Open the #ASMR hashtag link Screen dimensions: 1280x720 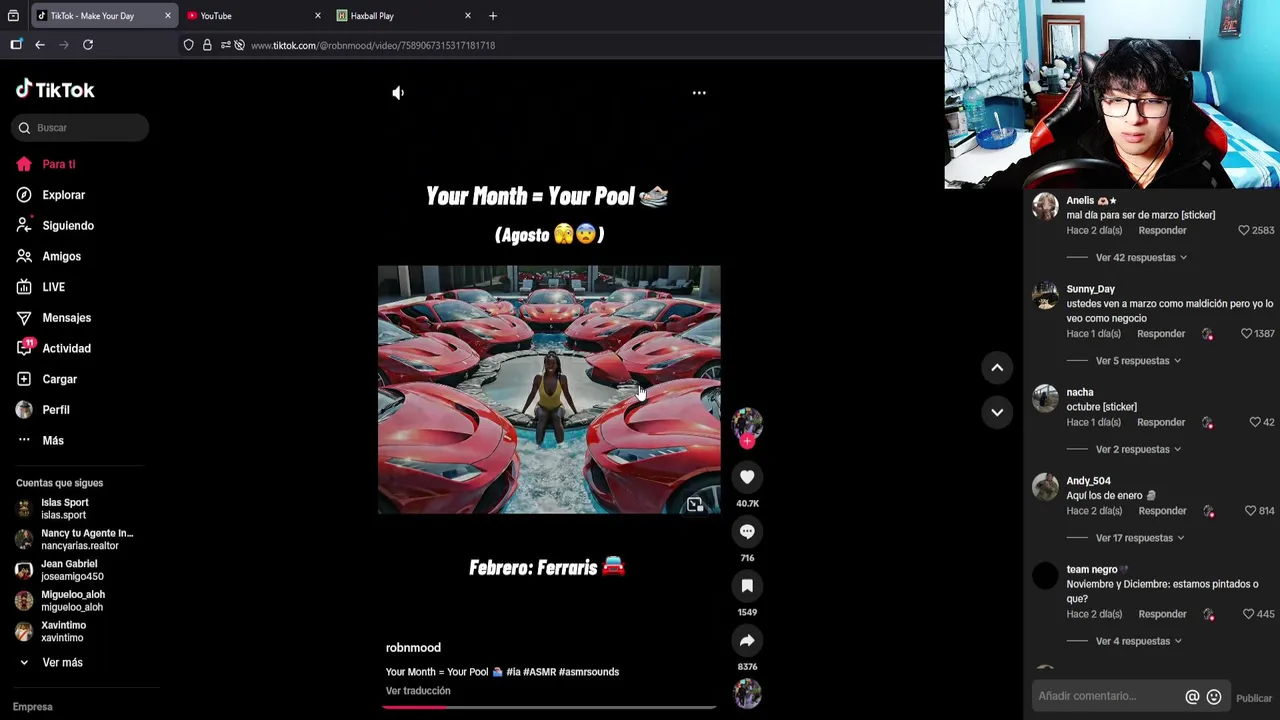[538, 672]
